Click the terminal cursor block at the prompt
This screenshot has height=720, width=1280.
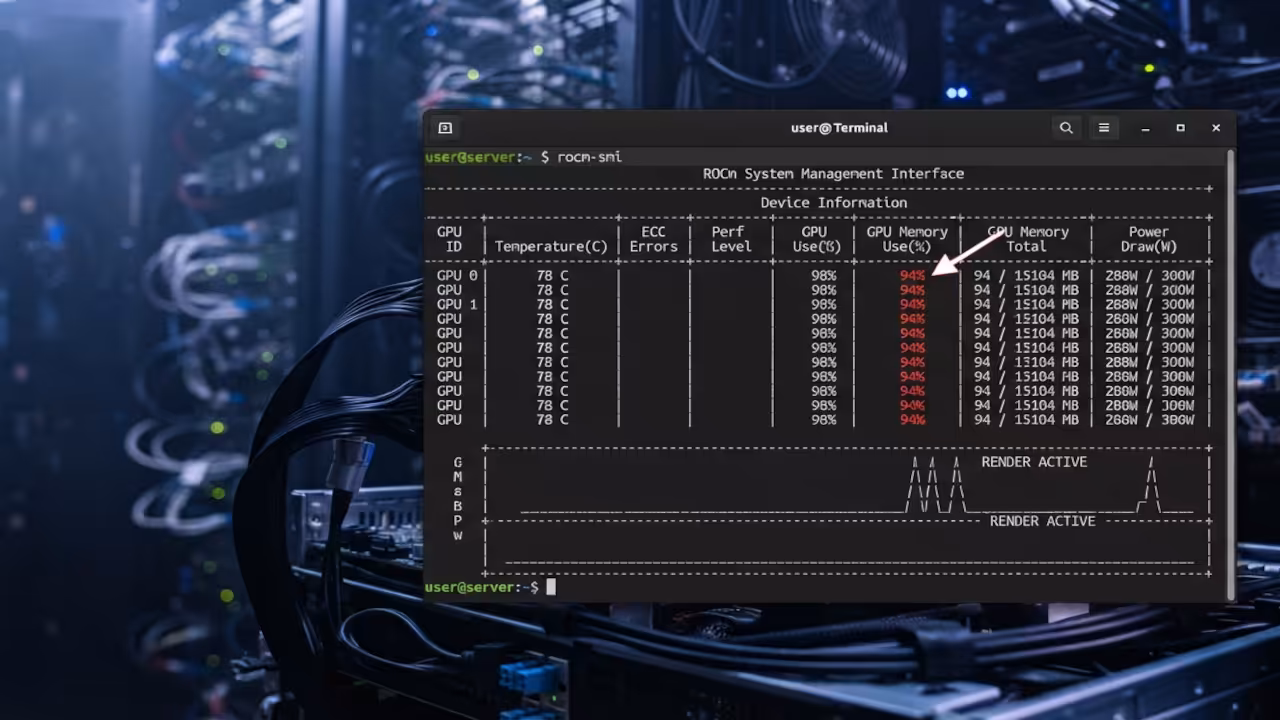tap(550, 587)
